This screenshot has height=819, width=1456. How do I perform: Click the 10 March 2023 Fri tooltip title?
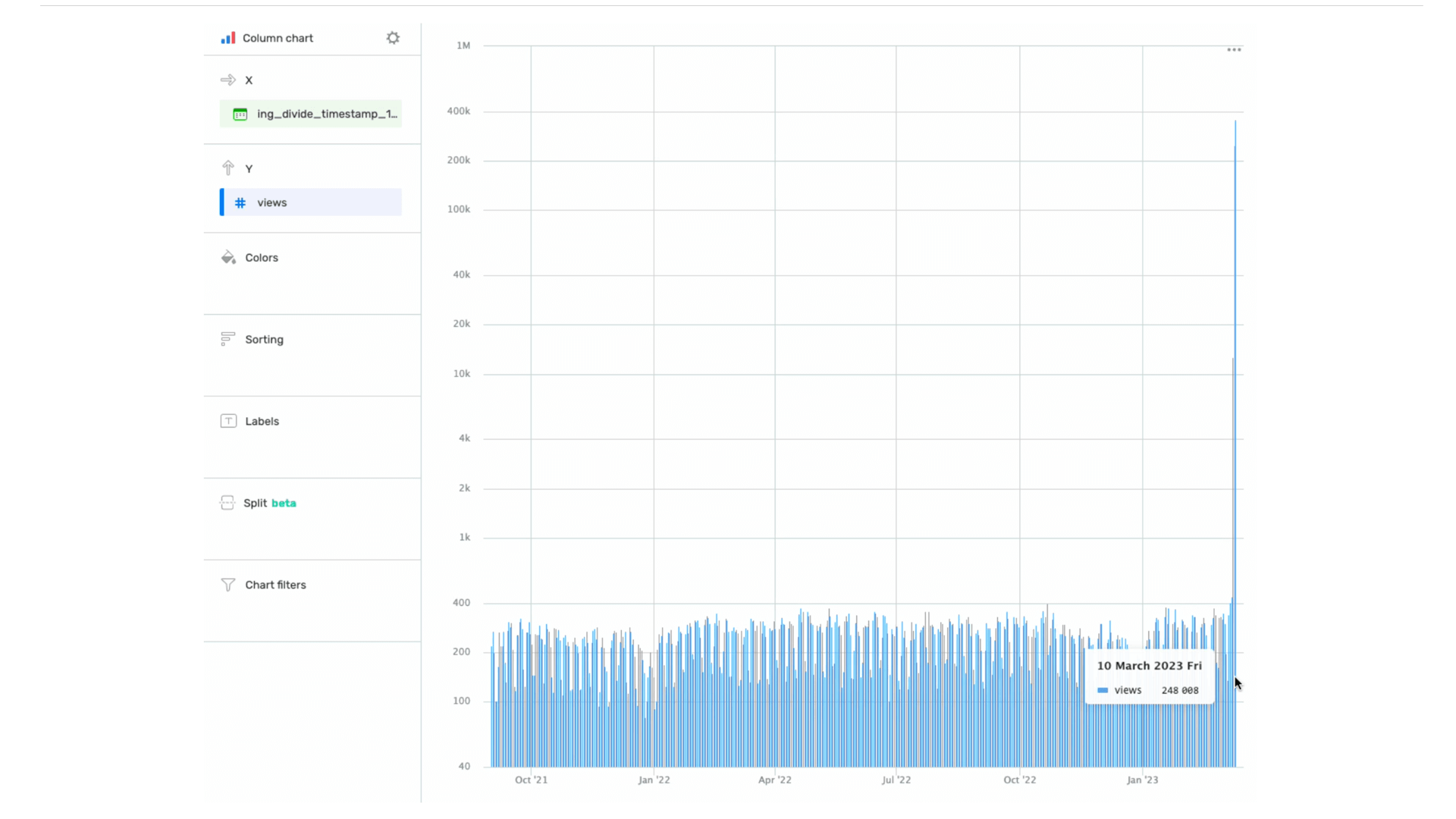point(1150,666)
